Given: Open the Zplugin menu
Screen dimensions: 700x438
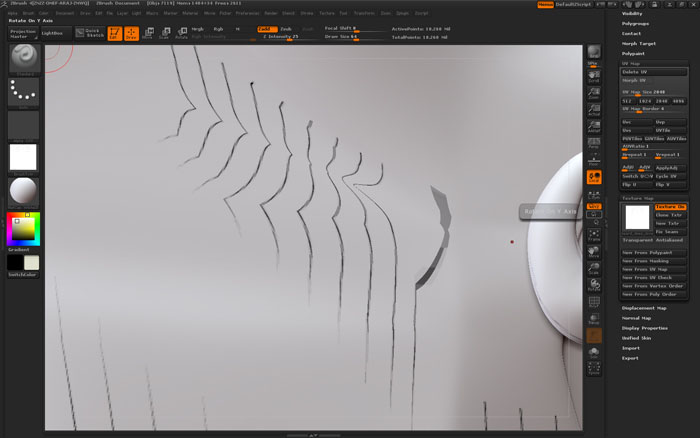Looking at the screenshot, I should (402, 13).
